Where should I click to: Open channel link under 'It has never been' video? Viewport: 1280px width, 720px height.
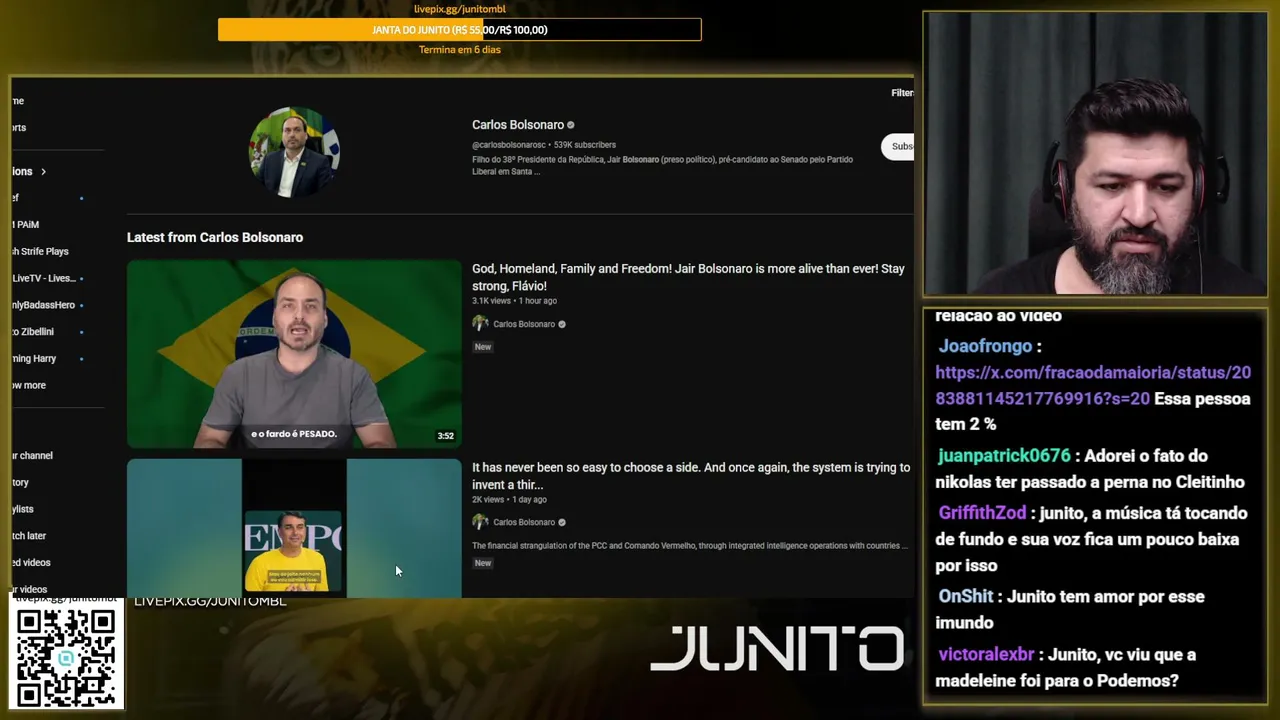pyautogui.click(x=524, y=522)
